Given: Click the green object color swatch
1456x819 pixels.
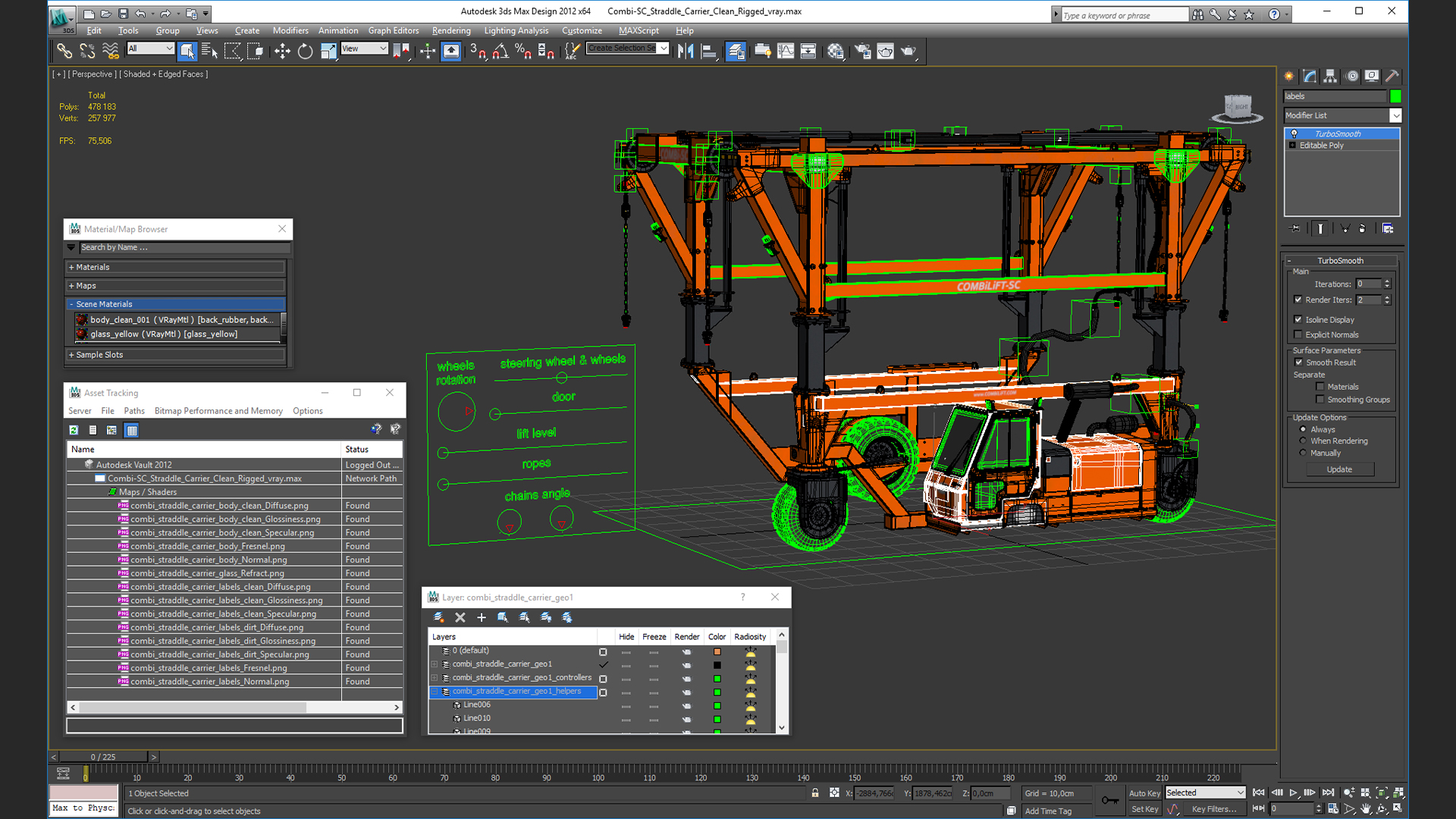Looking at the screenshot, I should coord(1395,96).
